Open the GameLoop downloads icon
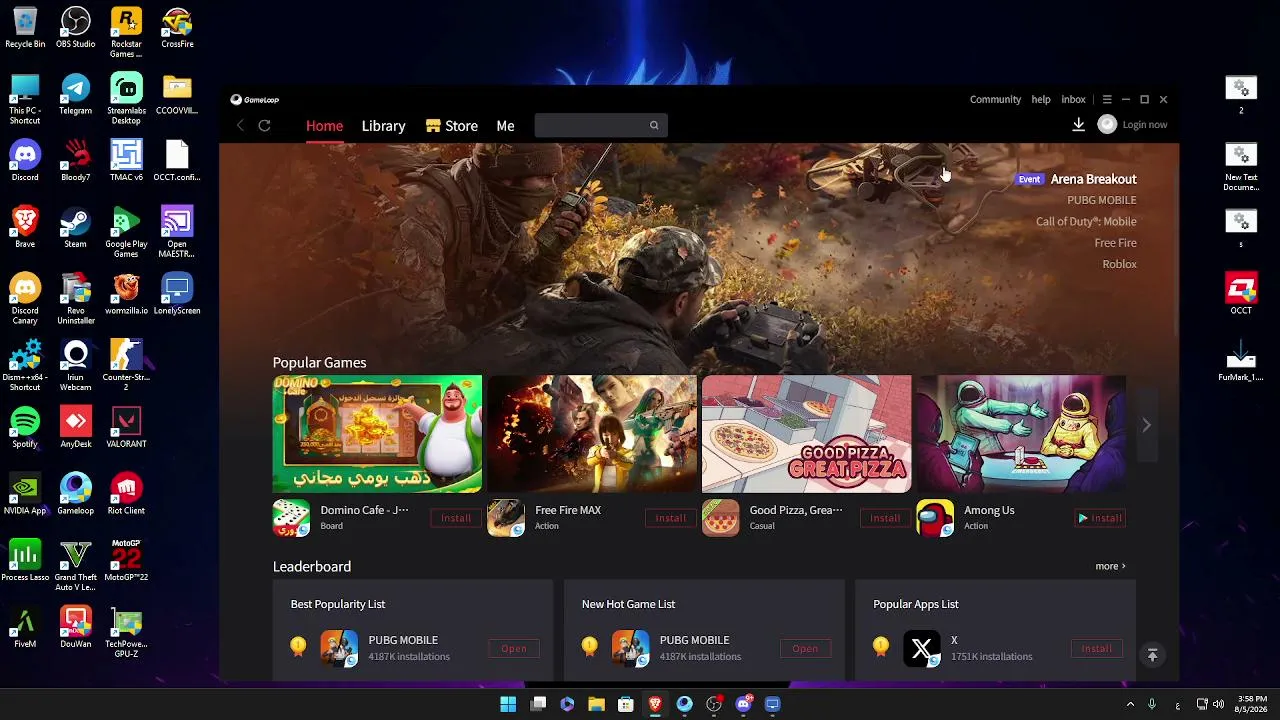This screenshot has width=1280, height=720. (1078, 124)
